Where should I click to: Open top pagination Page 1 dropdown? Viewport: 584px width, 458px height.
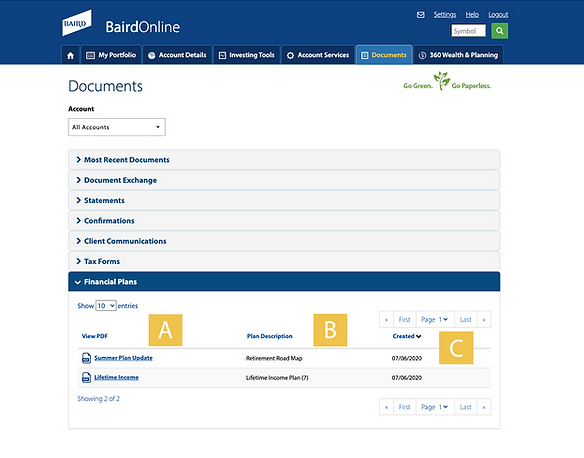[435, 319]
